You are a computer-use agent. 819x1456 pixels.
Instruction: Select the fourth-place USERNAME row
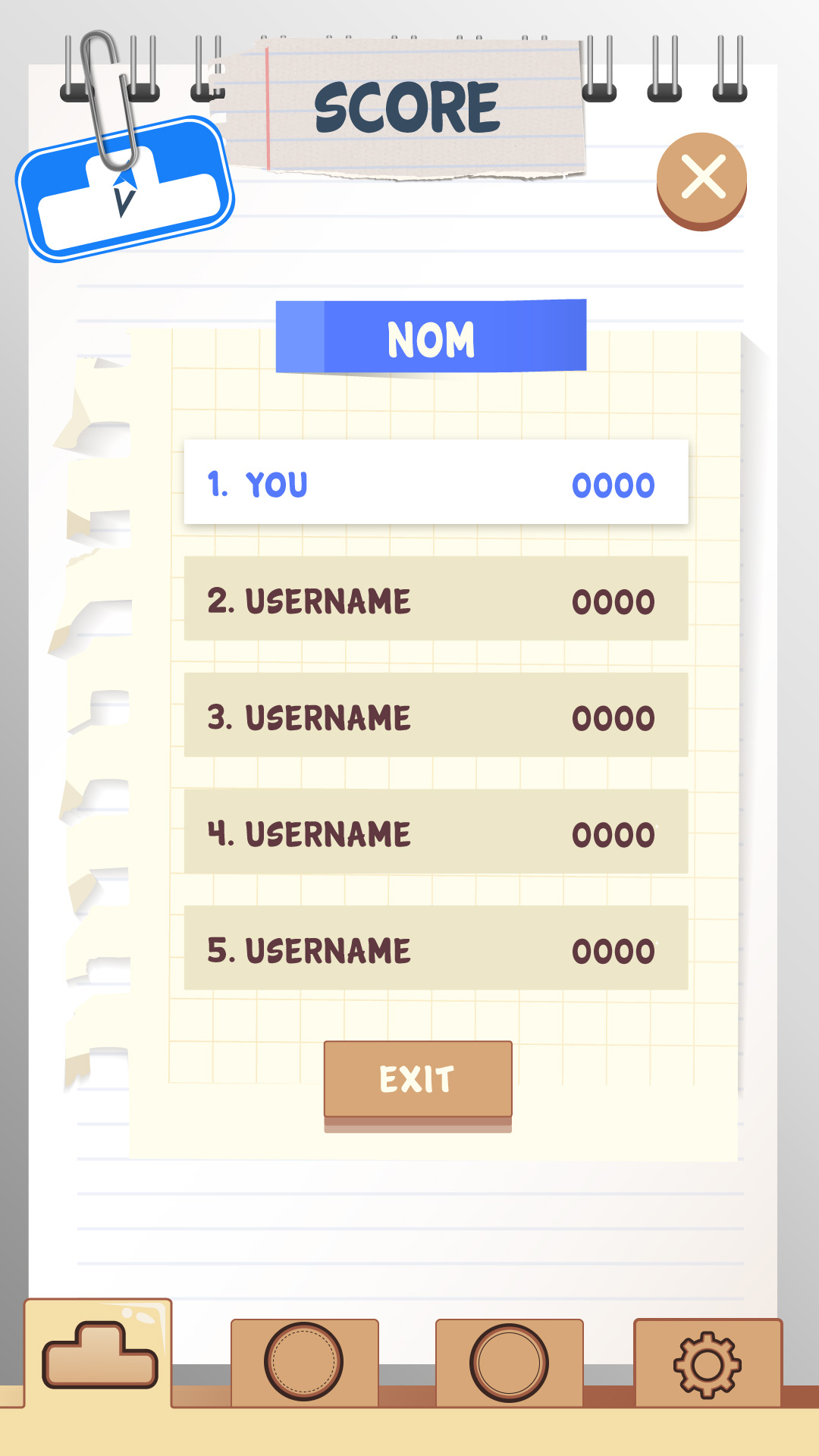coord(435,832)
